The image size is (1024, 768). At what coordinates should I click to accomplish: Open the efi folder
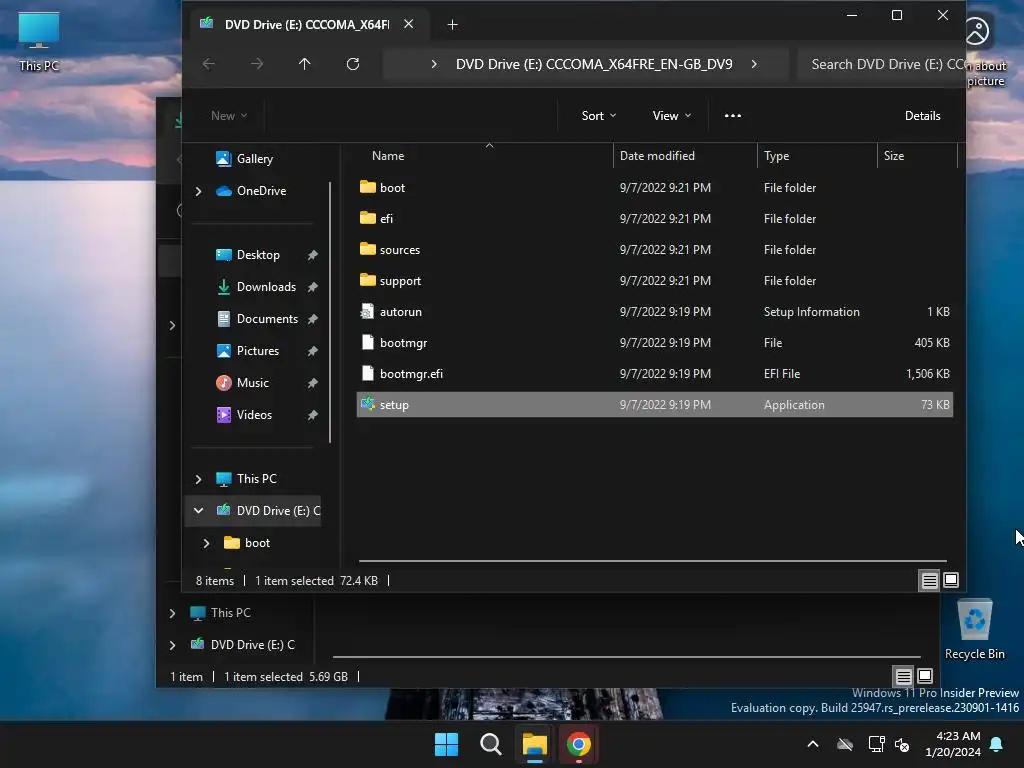(x=654, y=219)
